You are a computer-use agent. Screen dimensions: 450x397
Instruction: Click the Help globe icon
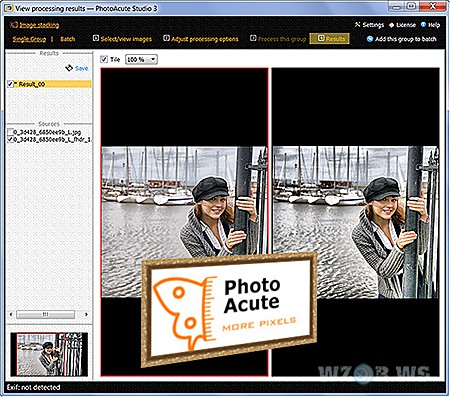click(x=423, y=25)
